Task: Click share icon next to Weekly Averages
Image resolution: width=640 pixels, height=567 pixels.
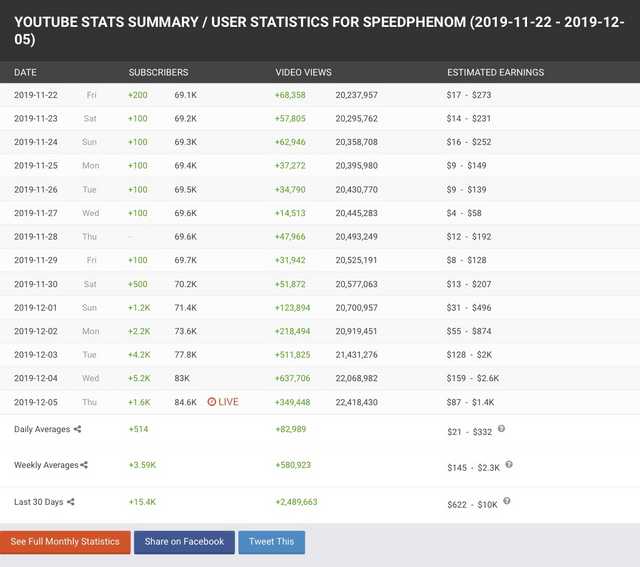Action: (84, 465)
